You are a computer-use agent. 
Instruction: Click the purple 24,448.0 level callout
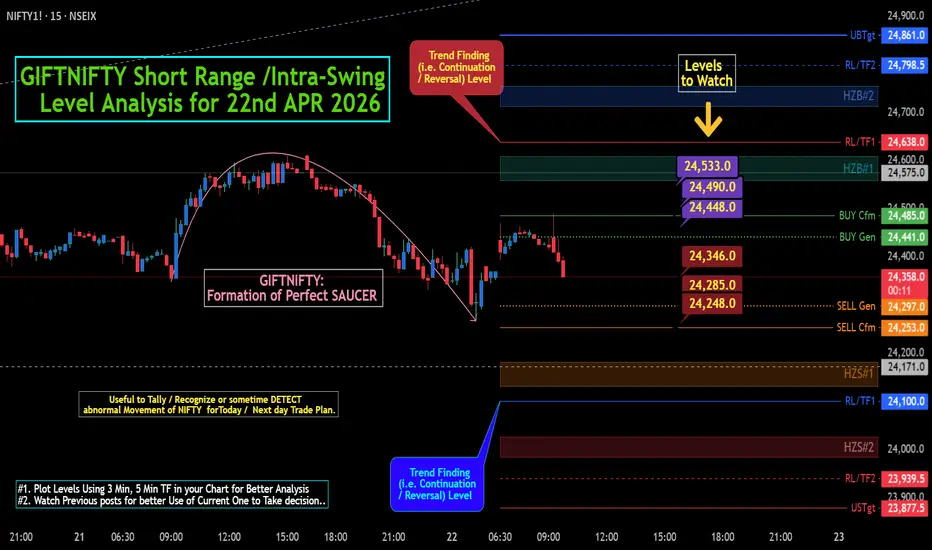(712, 207)
